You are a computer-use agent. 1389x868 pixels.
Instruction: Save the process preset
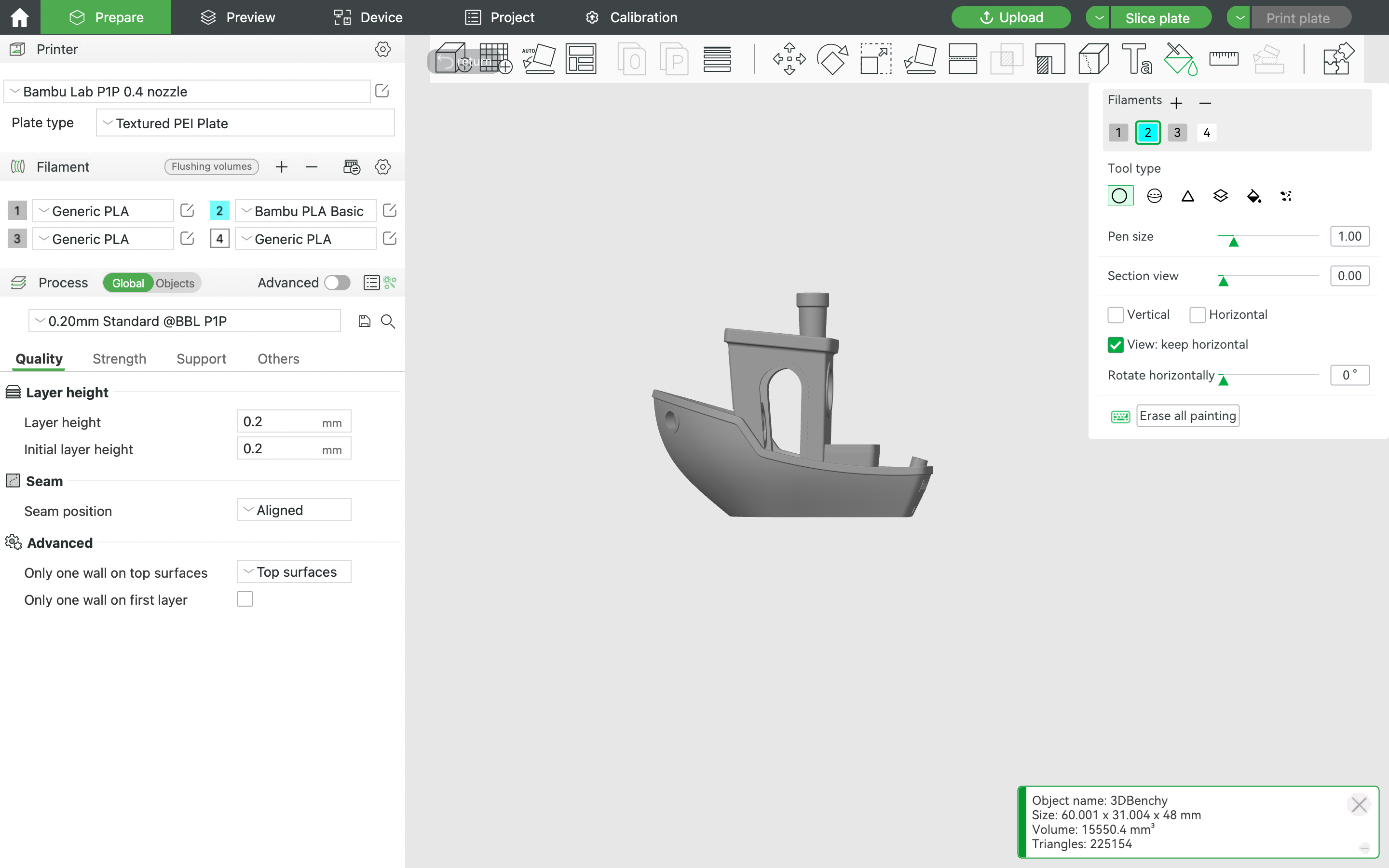click(365, 322)
